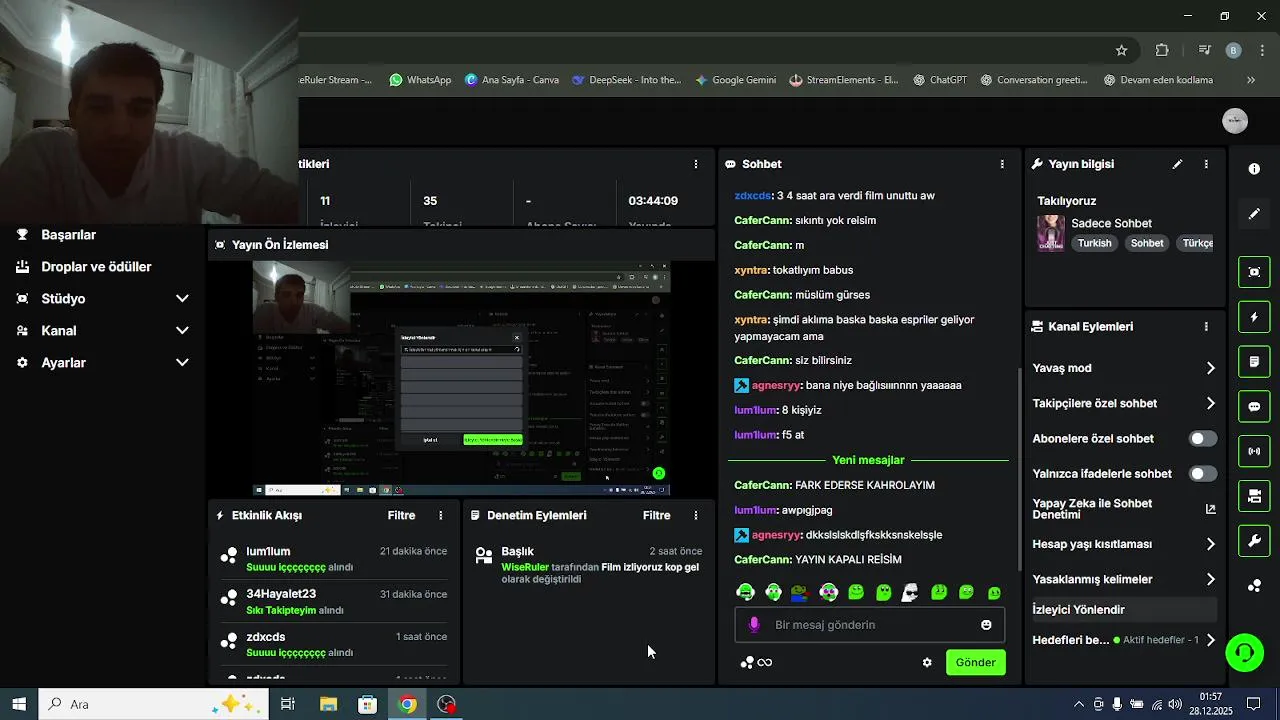Image resolution: width=1280 pixels, height=720 pixels.
Task: Open Başarılar in the sidebar
Action: [56, 235]
